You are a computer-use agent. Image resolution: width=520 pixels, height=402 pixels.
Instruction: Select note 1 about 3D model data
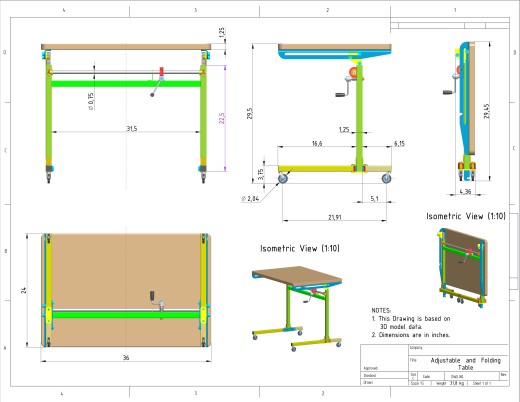(411, 323)
